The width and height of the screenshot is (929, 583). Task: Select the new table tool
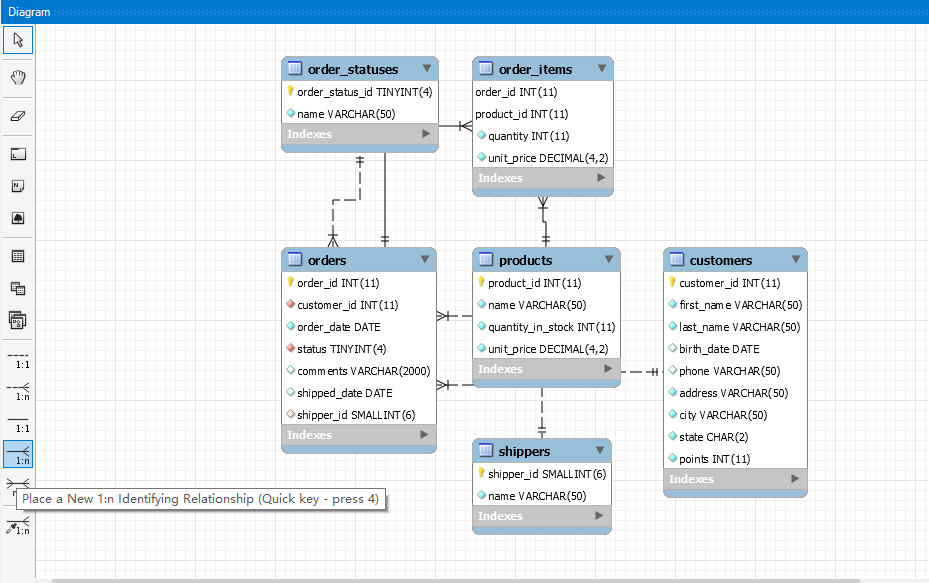tap(18, 256)
